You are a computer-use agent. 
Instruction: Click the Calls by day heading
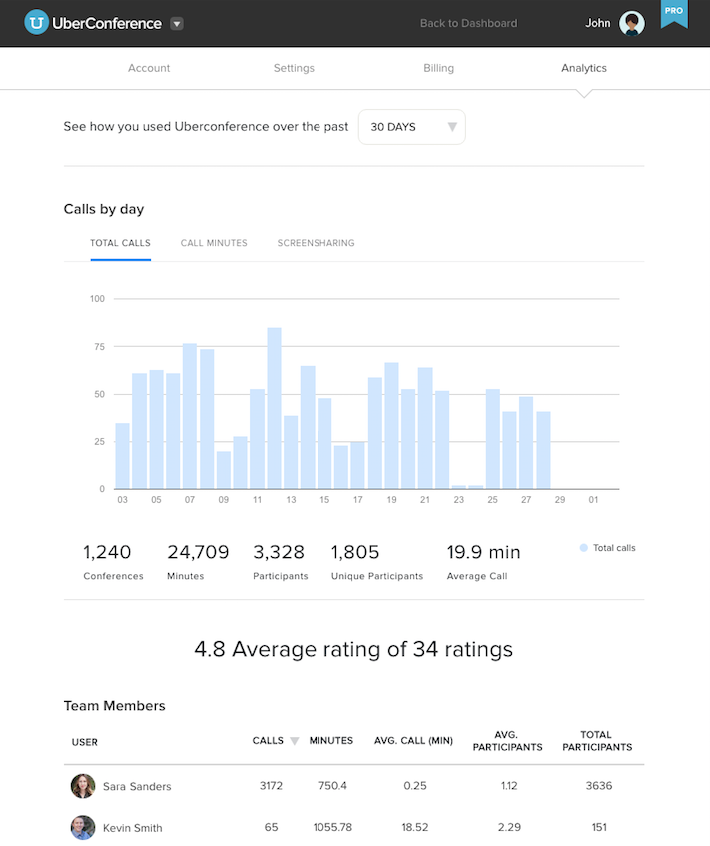[104, 209]
